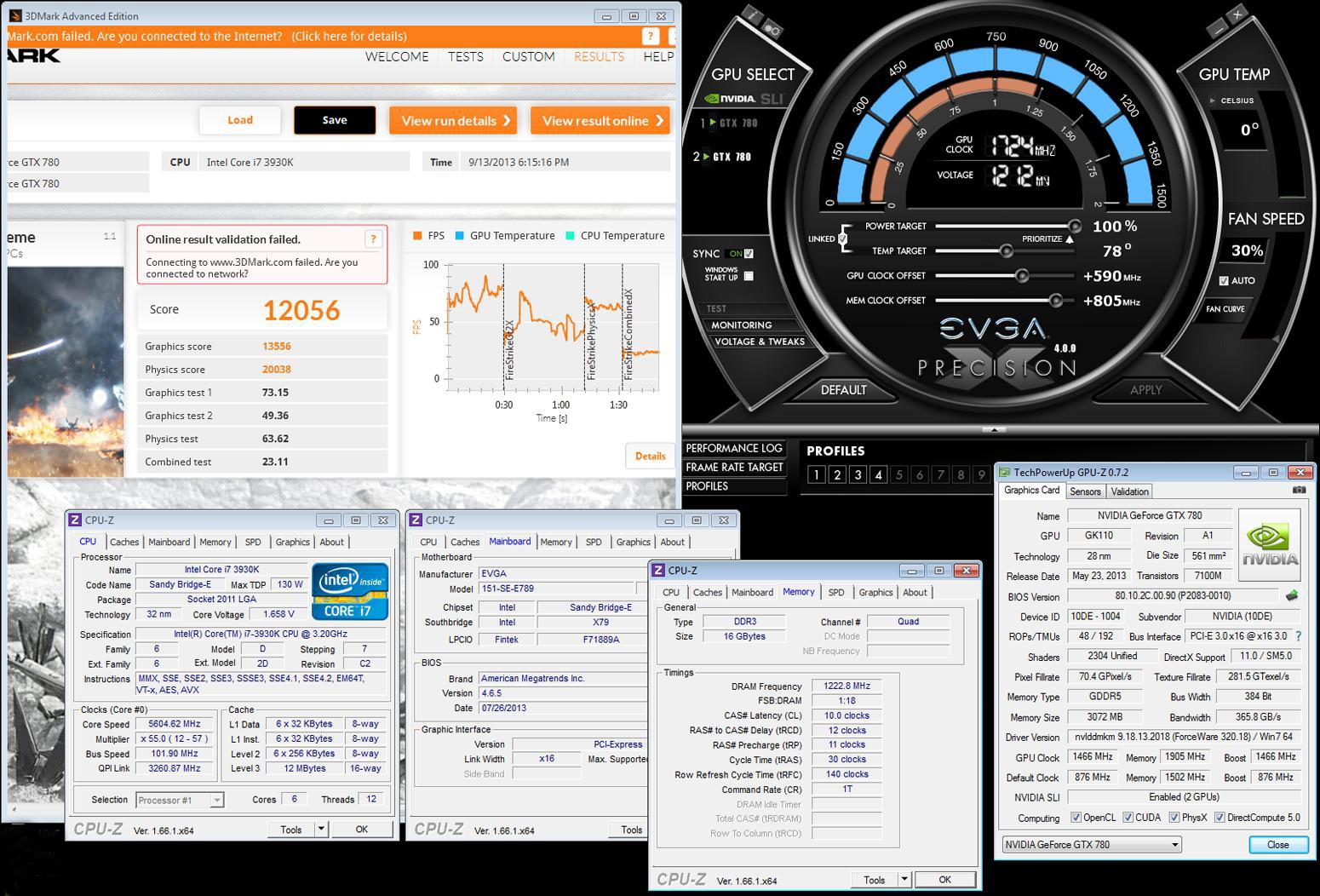
Task: Click the GPU-Z title bar app icon
Action: (x=1005, y=472)
